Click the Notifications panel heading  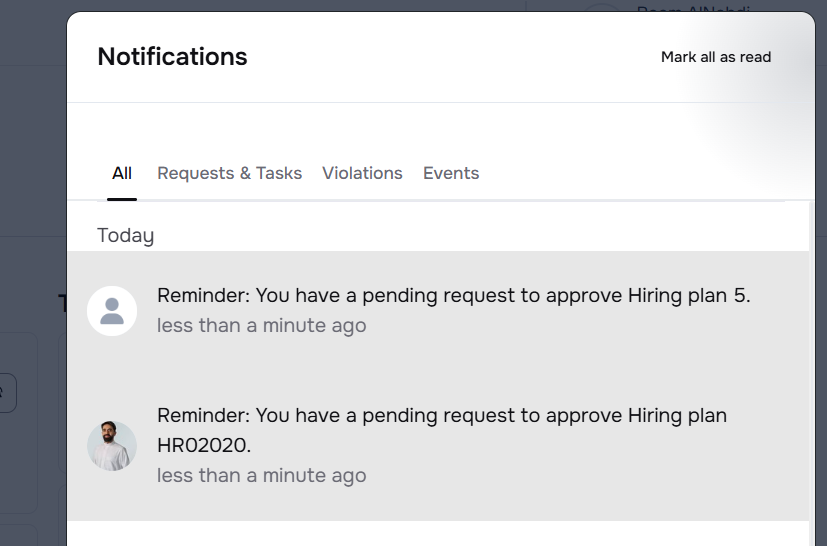coord(172,57)
